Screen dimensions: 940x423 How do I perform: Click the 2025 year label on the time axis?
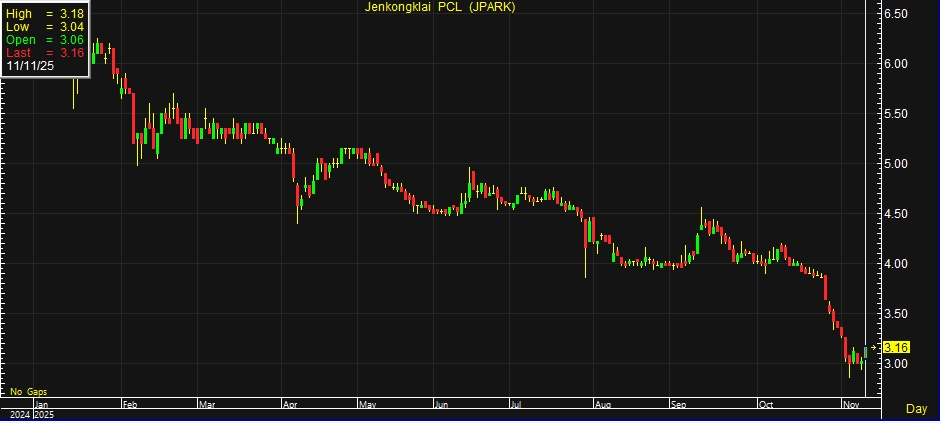[x=43, y=414]
